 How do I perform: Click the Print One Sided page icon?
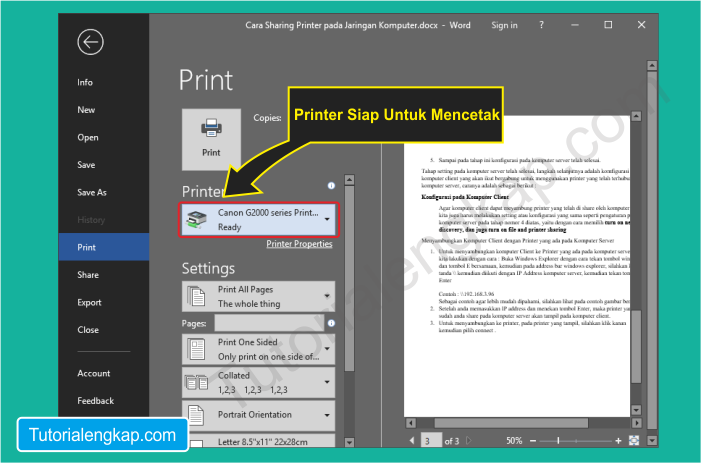[197, 349]
